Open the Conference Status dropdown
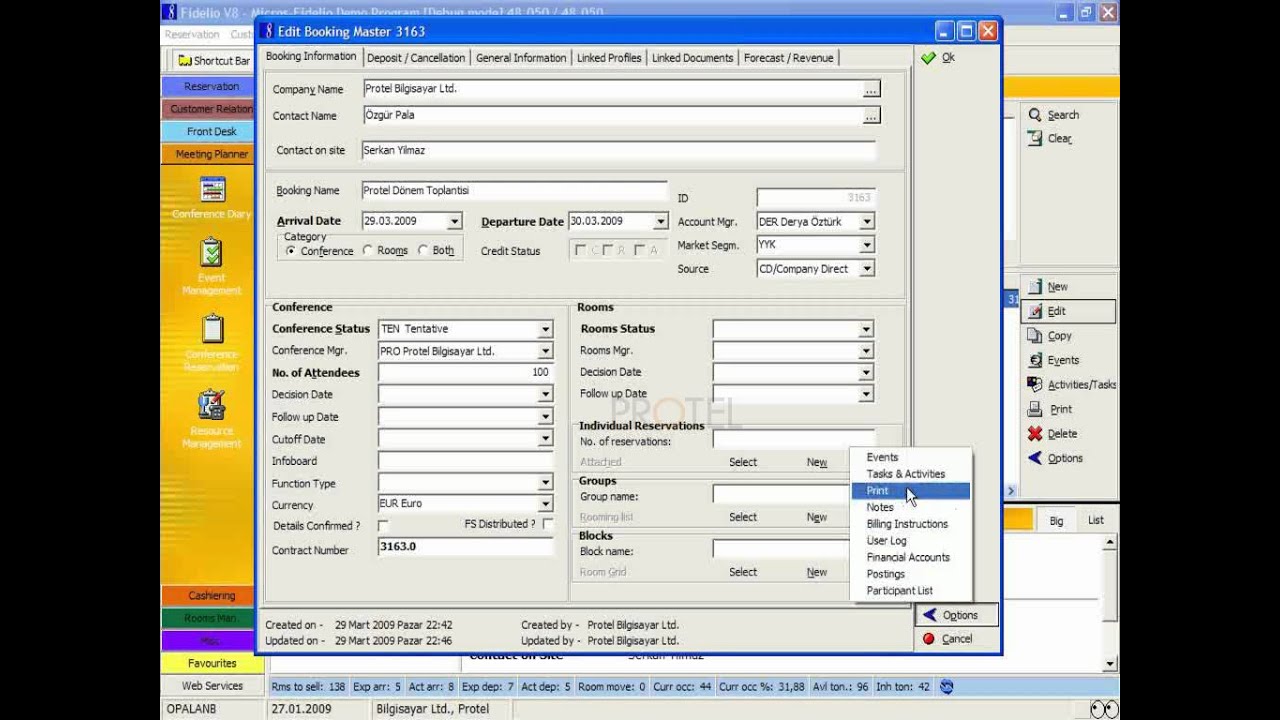The image size is (1280, 720). 545,329
